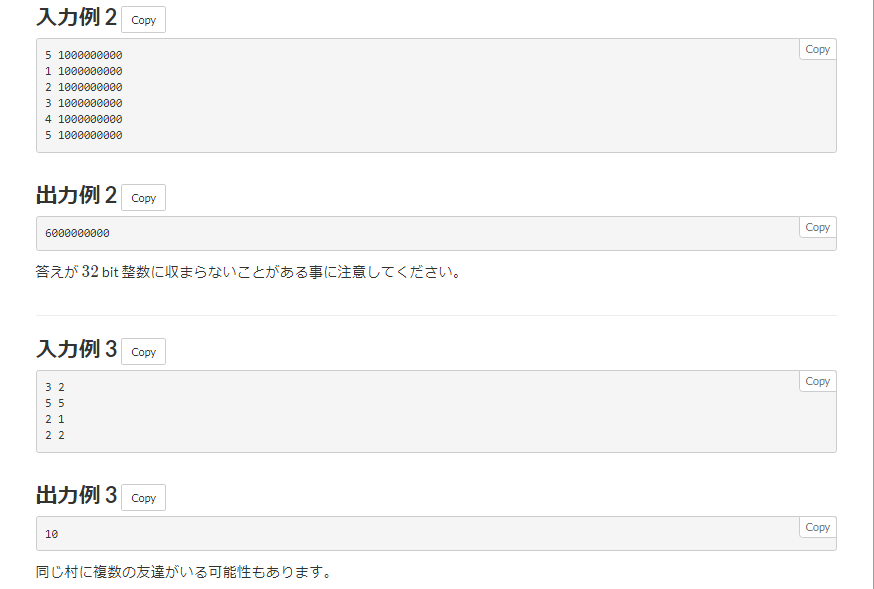Image resolution: width=874 pixels, height=589 pixels.
Task: Click Copy button beside 入力例2 heading
Action: (x=143, y=19)
